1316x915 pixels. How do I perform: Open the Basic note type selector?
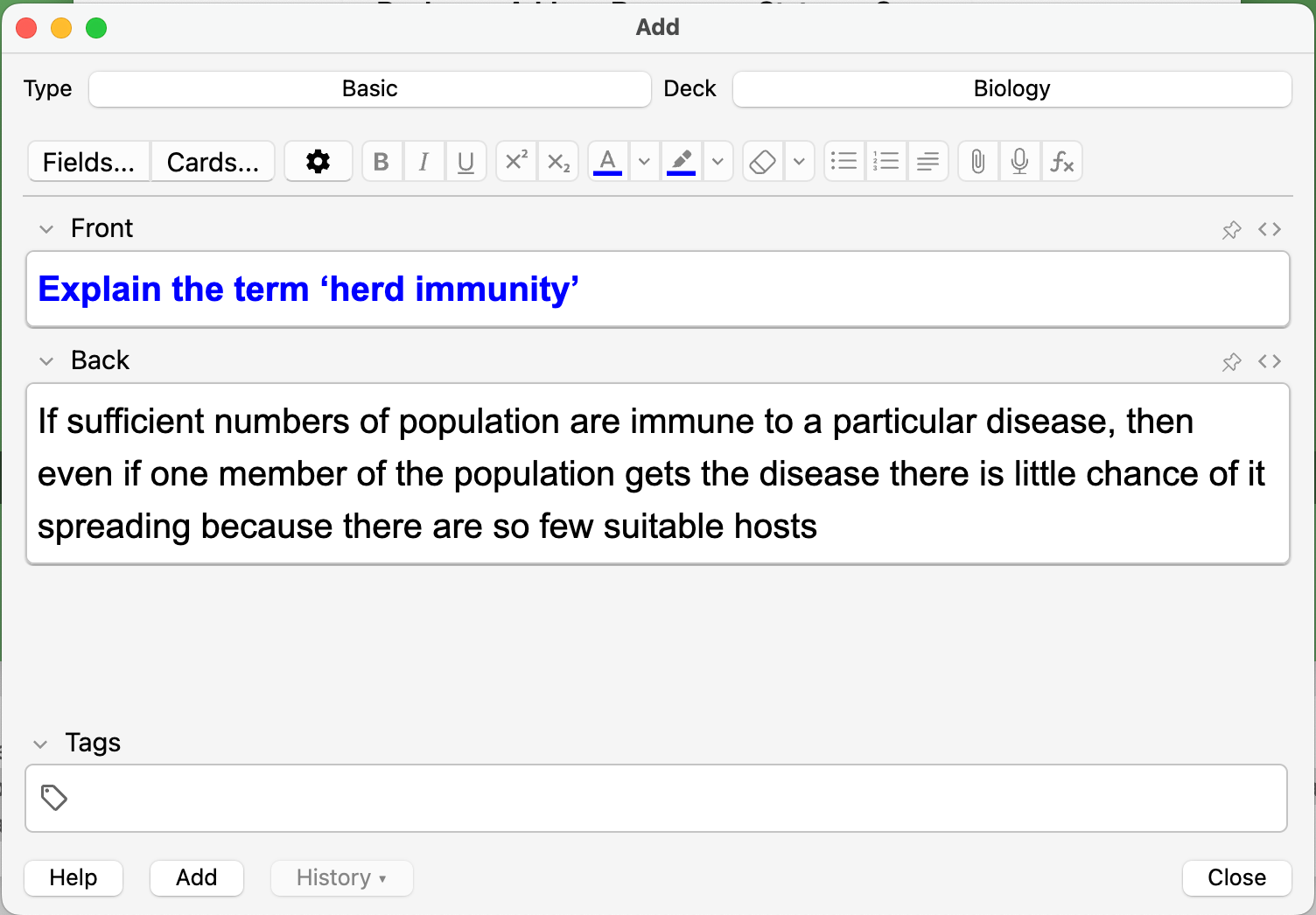[x=369, y=89]
